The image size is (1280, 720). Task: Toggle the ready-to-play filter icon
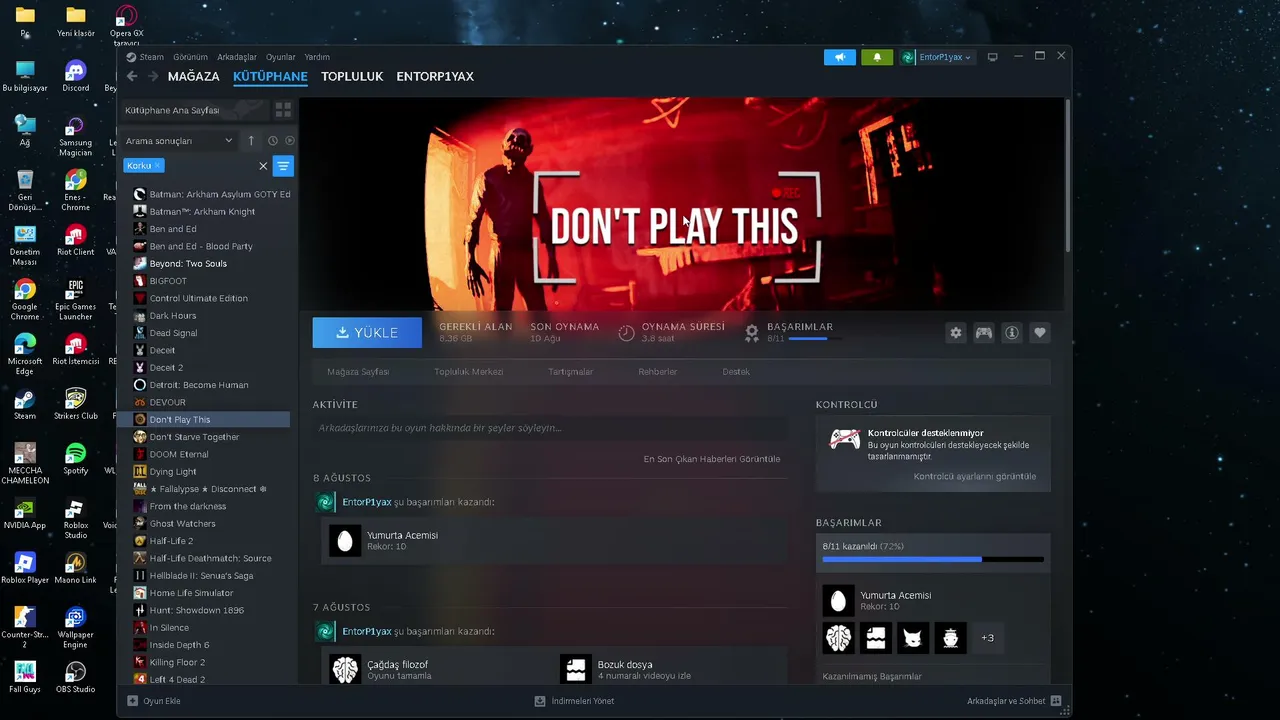click(x=290, y=141)
